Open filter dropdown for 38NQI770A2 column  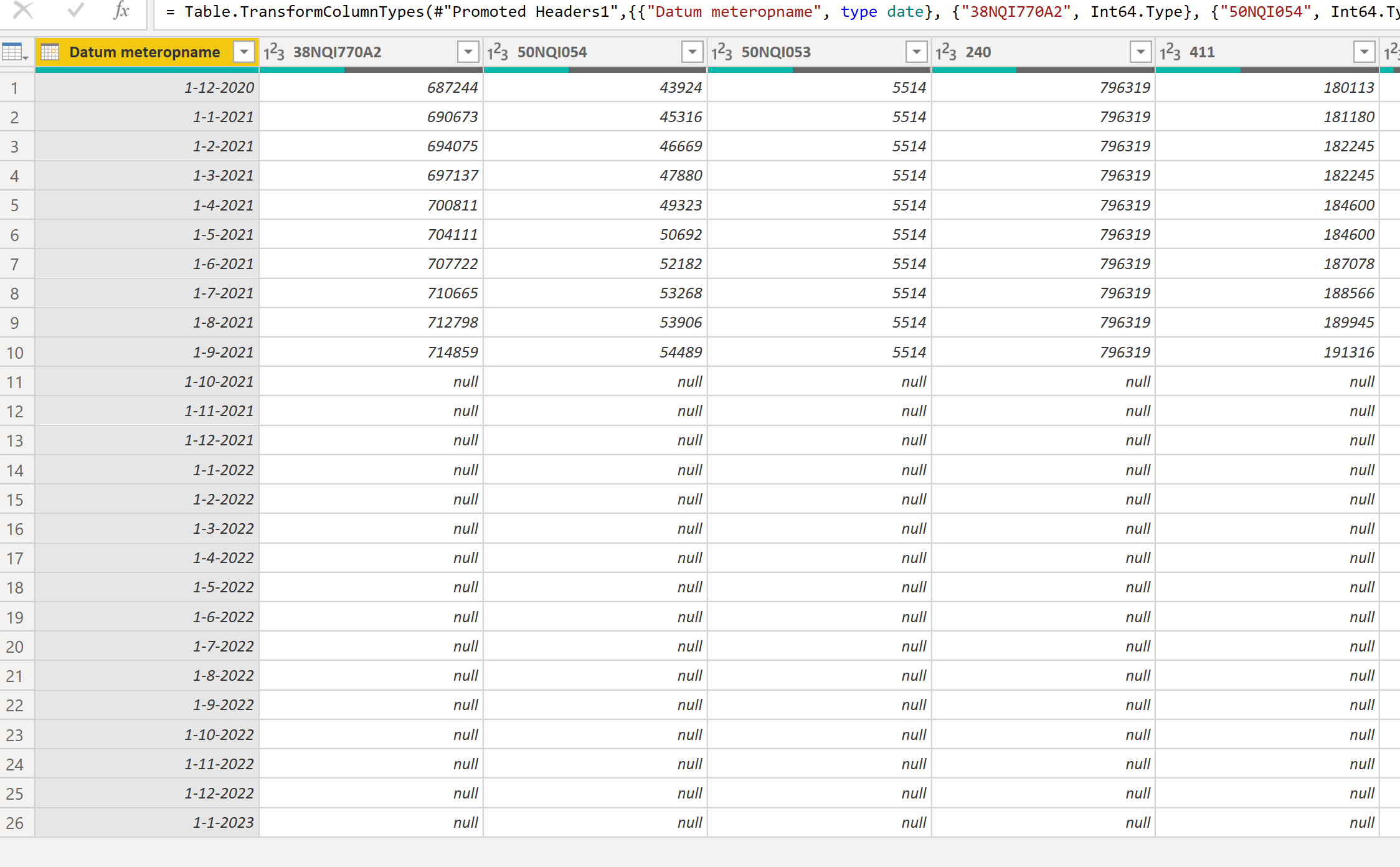pos(468,52)
